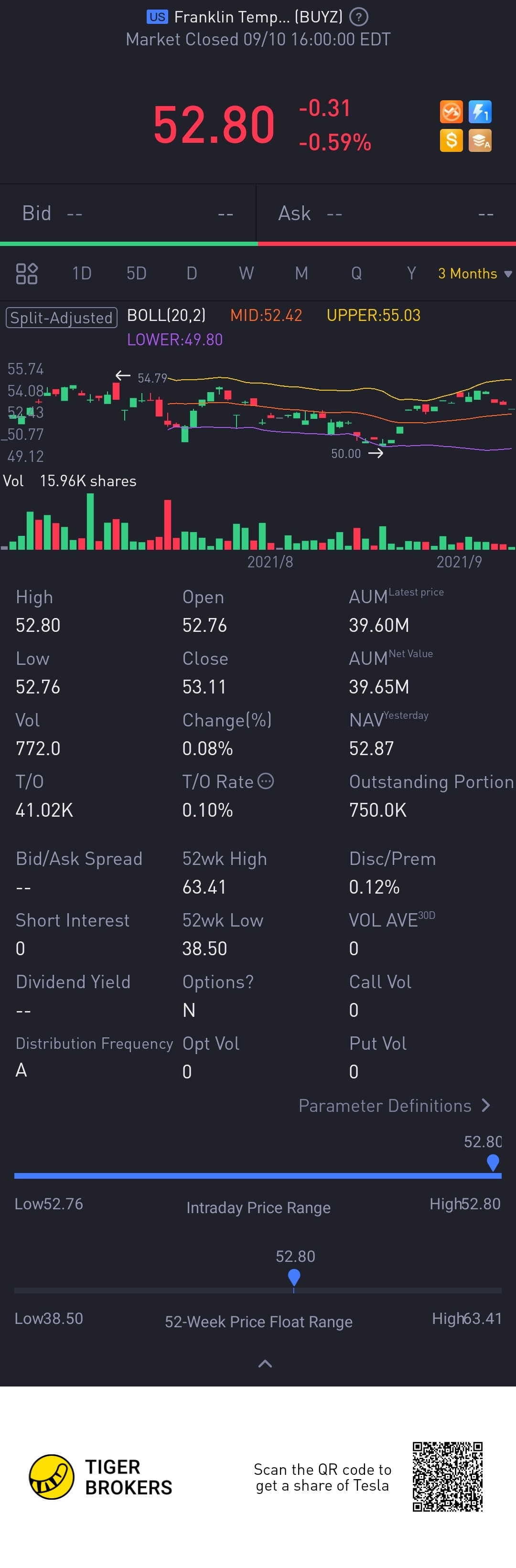The image size is (516, 1568).
Task: Select the W weekly chart tab
Action: 246,273
